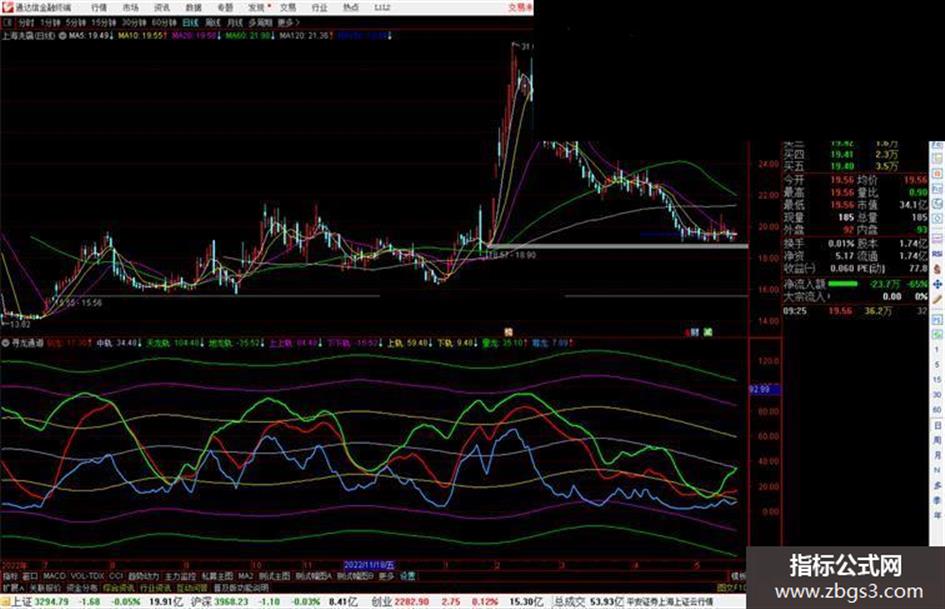Image resolution: width=945 pixels, height=609 pixels.
Task: Click the 今开 value 19.56
Action: coord(842,180)
